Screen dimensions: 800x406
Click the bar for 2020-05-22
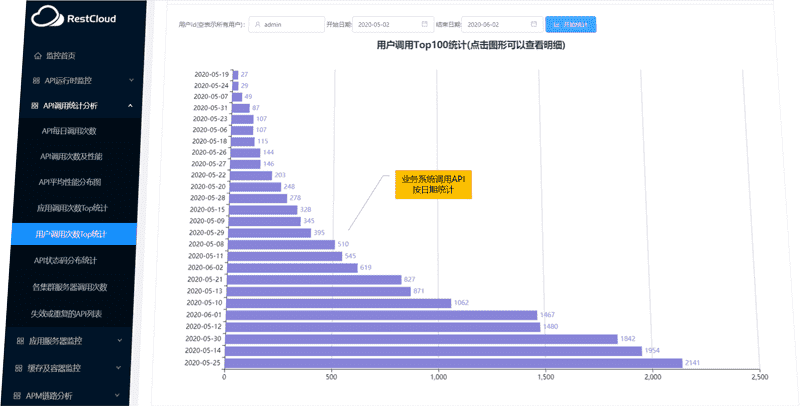click(251, 175)
